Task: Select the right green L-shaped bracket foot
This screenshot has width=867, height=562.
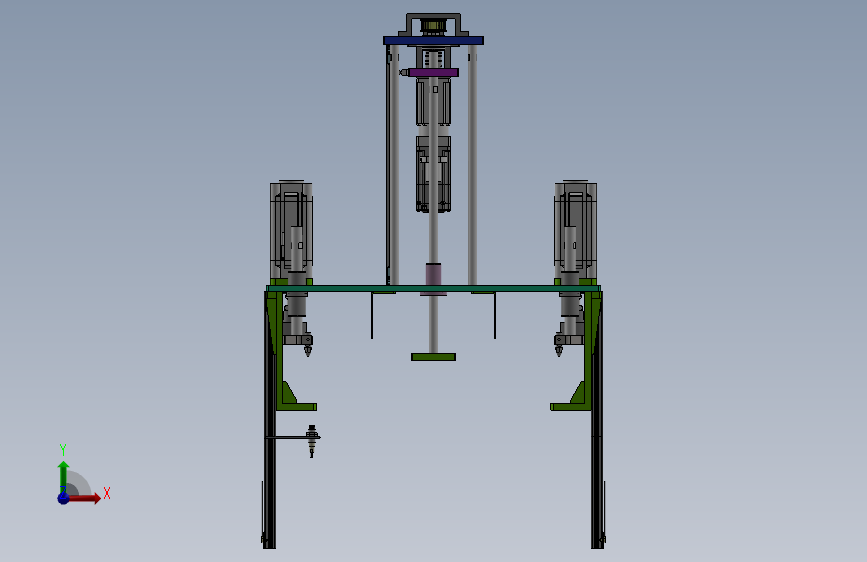Action: point(571,407)
